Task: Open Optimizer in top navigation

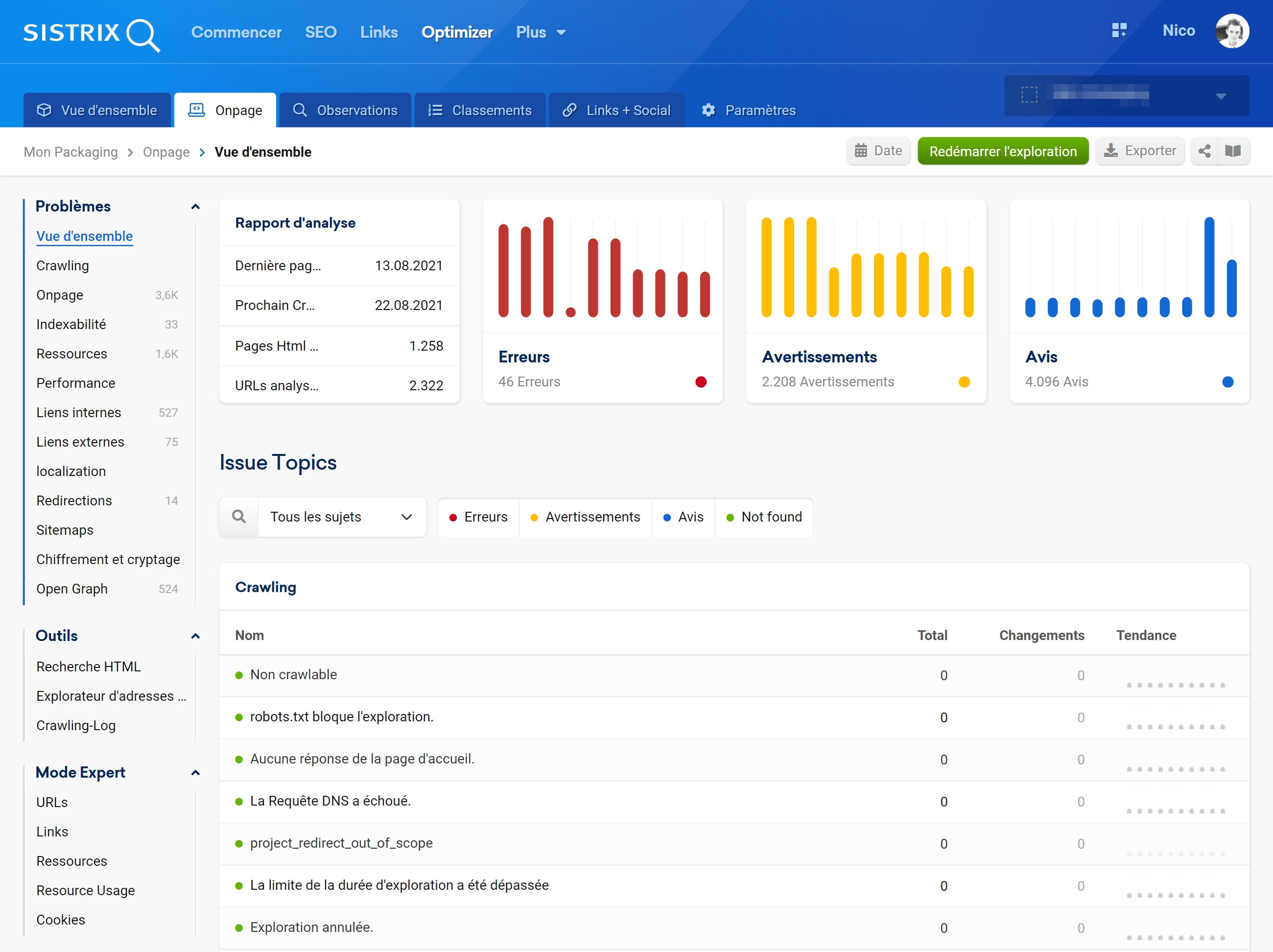Action: coord(457,32)
